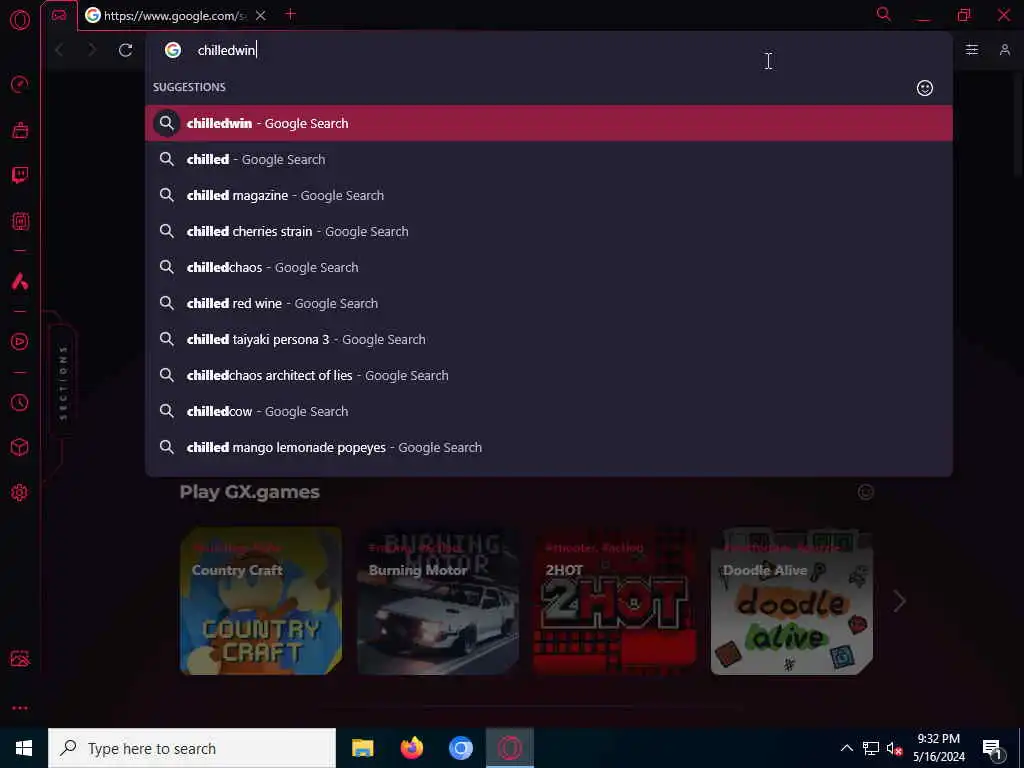This screenshot has height=768, width=1024.
Task: Click the search tabs magnifier icon
Action: pyautogui.click(x=884, y=14)
